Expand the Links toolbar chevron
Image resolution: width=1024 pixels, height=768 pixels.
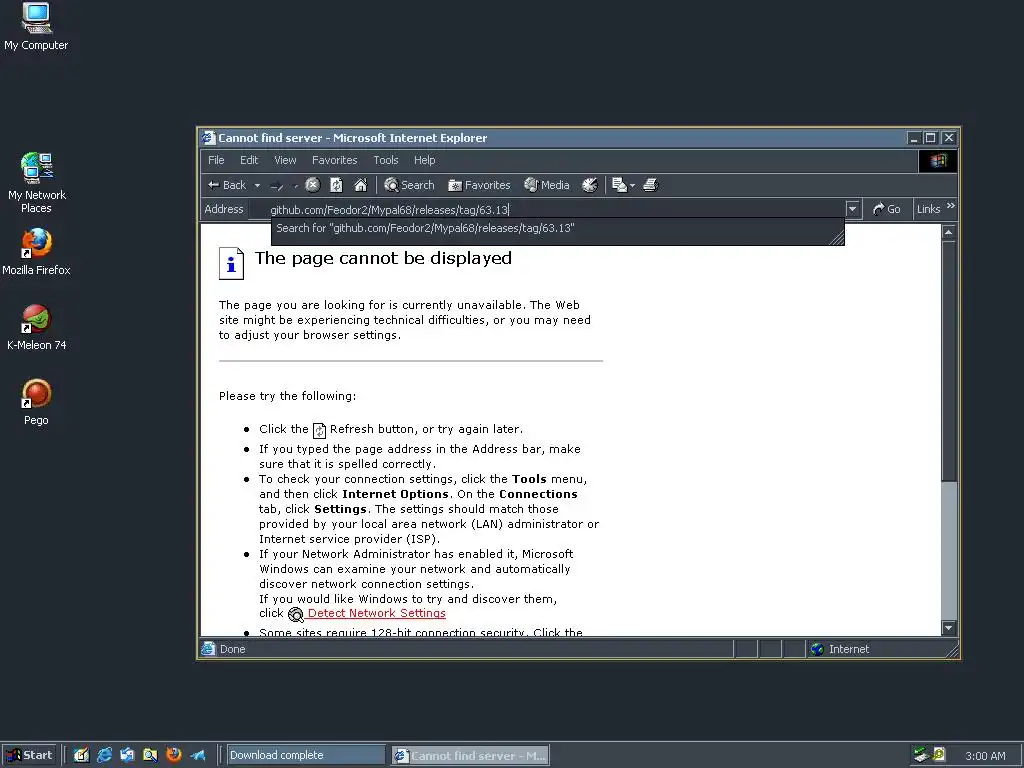click(x=951, y=206)
